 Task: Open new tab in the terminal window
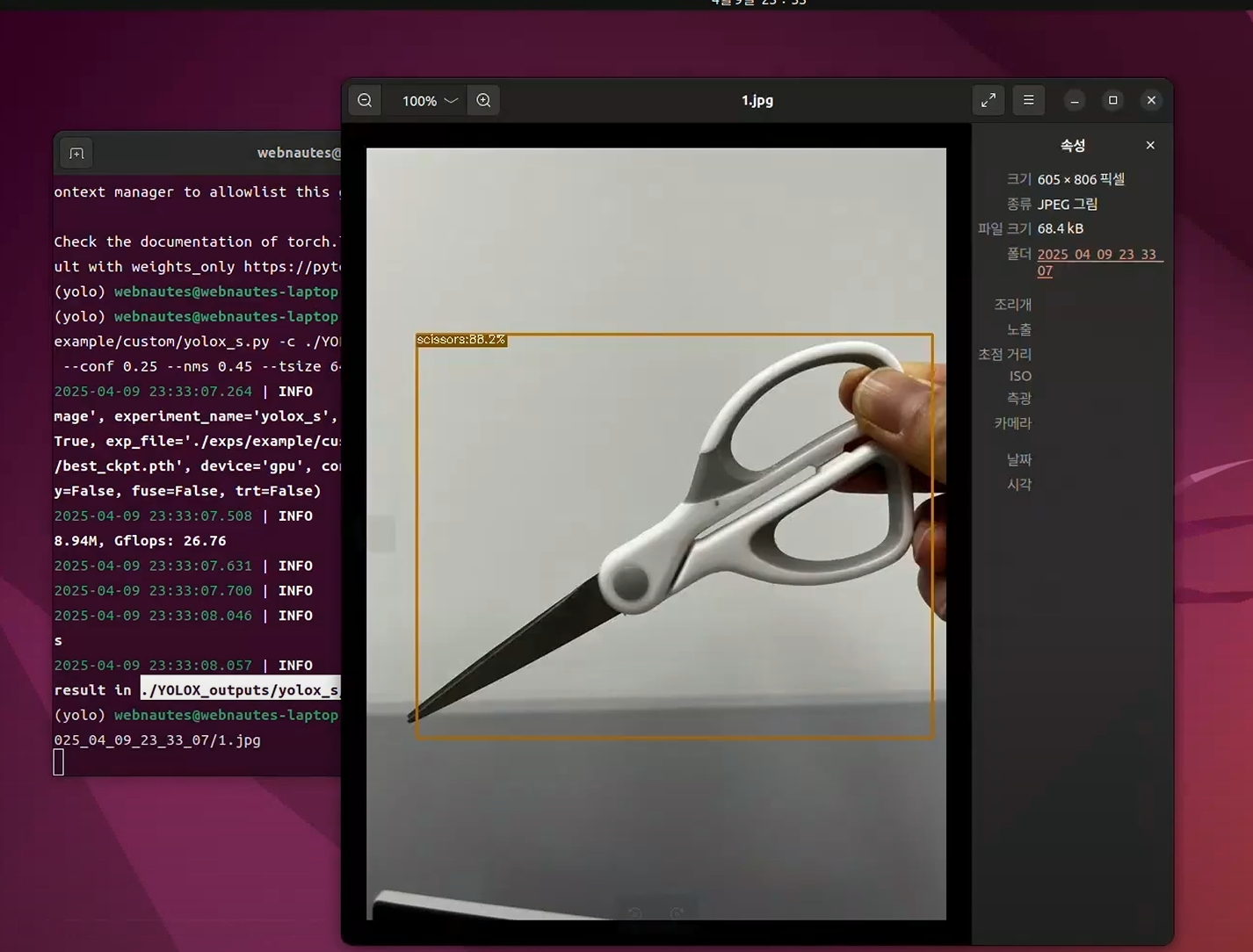[x=76, y=154]
